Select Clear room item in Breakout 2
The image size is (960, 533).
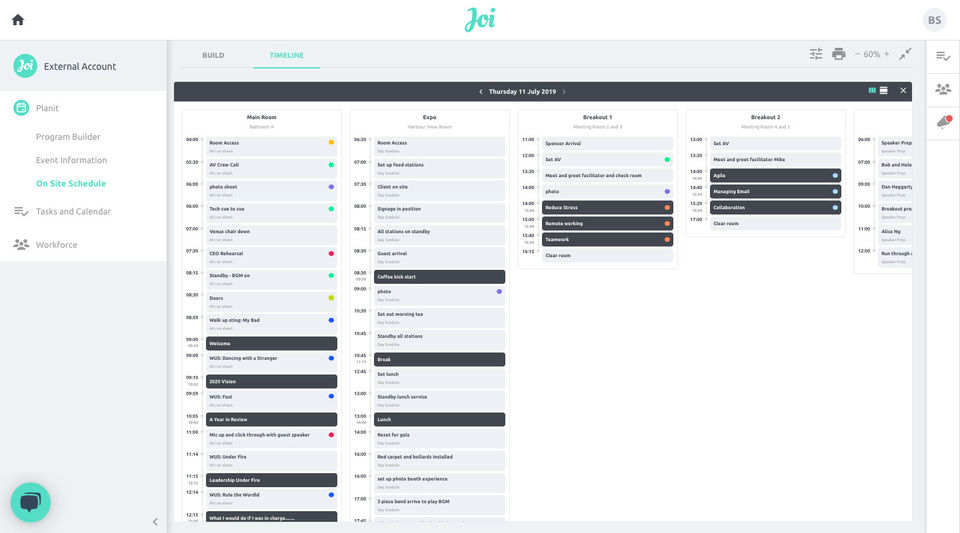click(775, 223)
